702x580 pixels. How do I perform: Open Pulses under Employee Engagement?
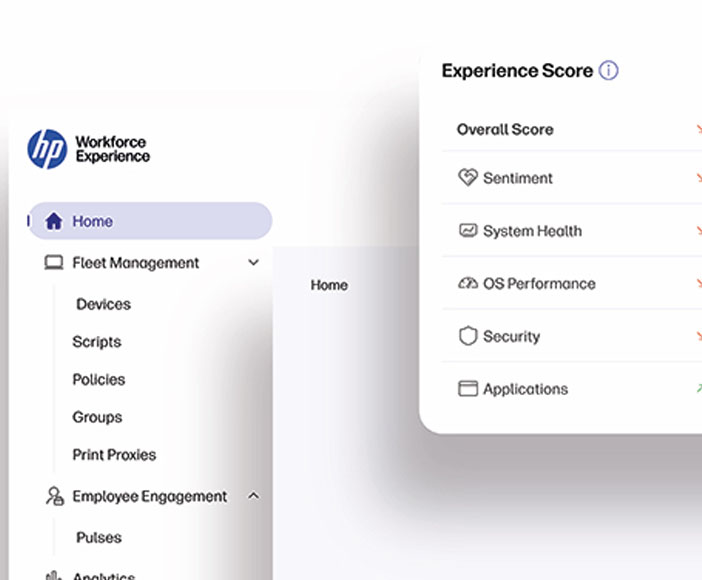[99, 538]
